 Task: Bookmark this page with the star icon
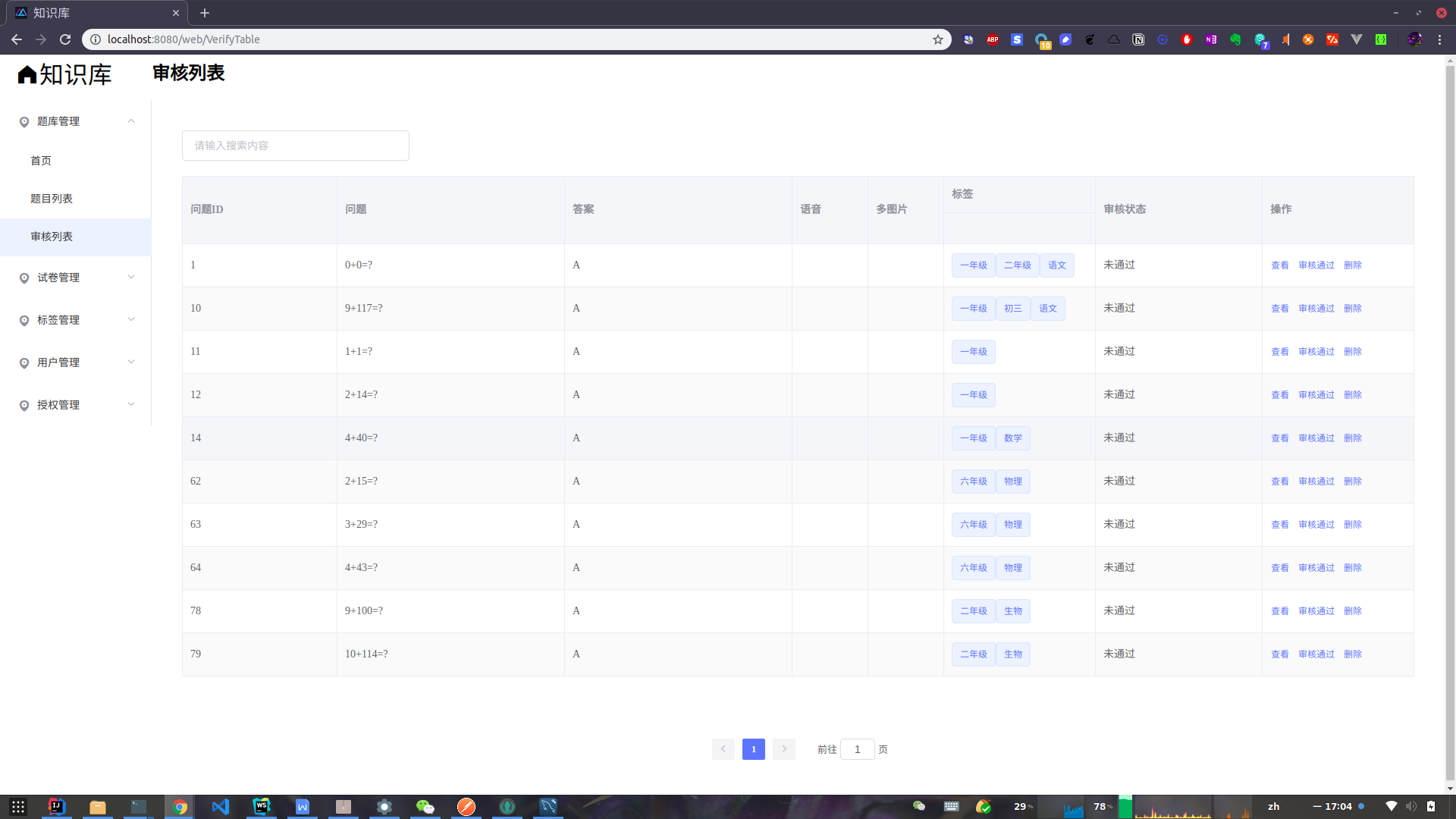tap(938, 39)
